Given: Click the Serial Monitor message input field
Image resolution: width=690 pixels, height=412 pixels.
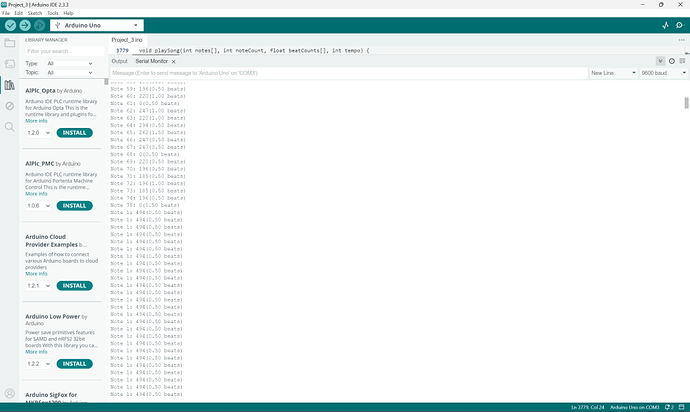Looking at the screenshot, I should point(348,73).
